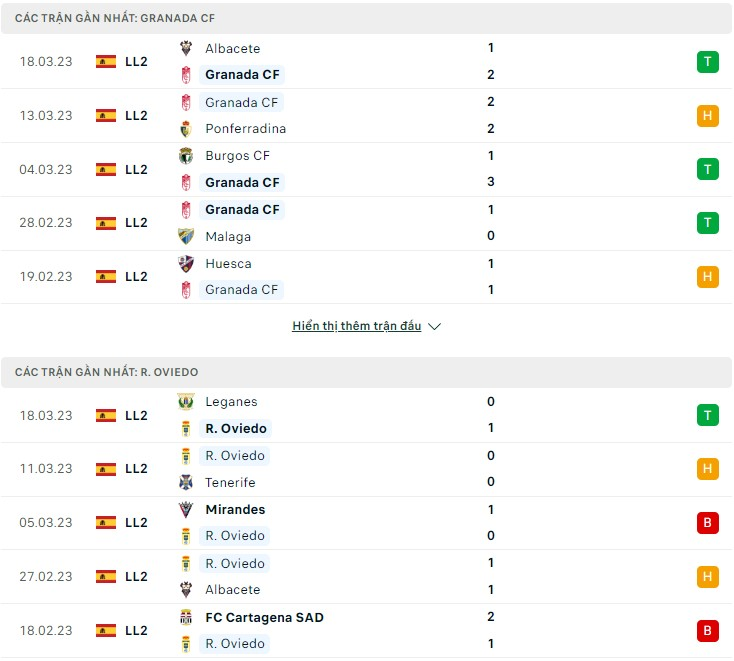734x661 pixels.
Task: Expand more matches with the chevron arrow
Action: (x=434, y=326)
